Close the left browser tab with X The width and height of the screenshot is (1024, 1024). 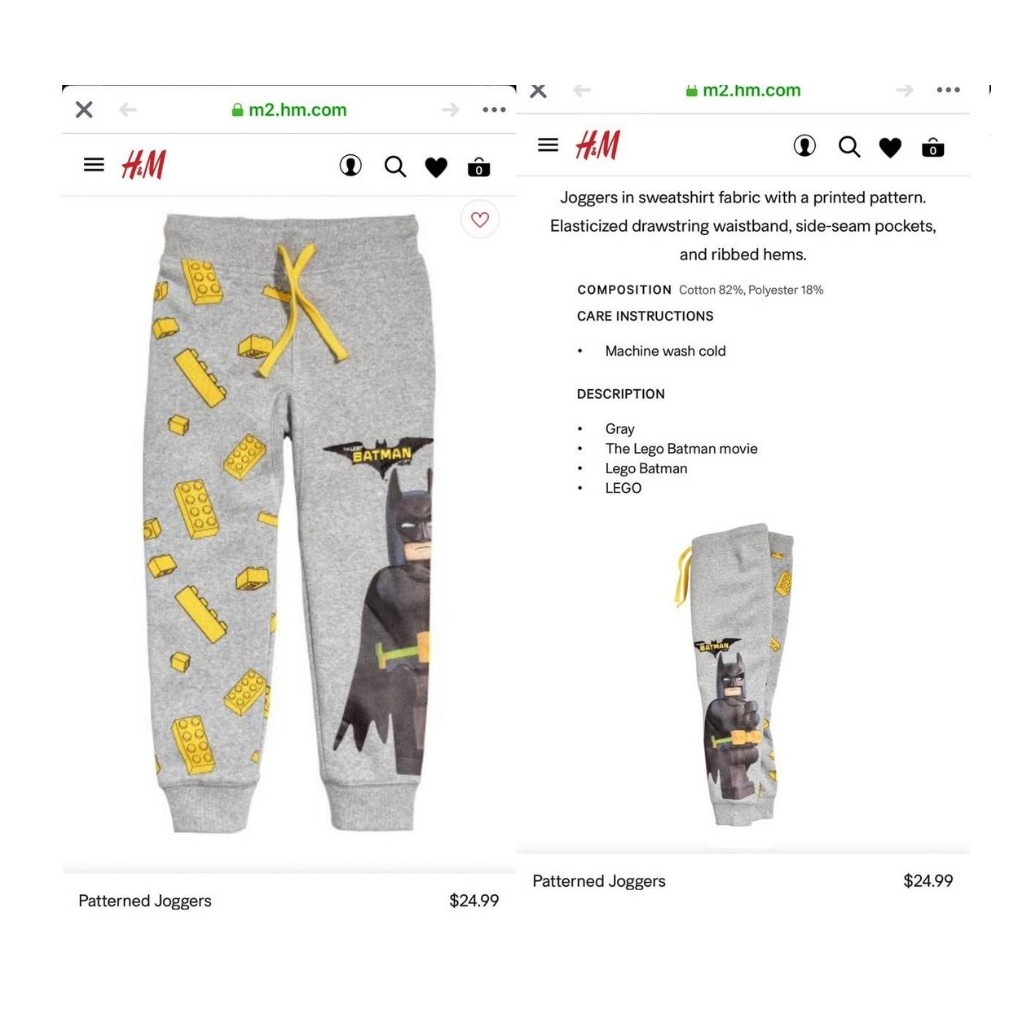pos(84,110)
